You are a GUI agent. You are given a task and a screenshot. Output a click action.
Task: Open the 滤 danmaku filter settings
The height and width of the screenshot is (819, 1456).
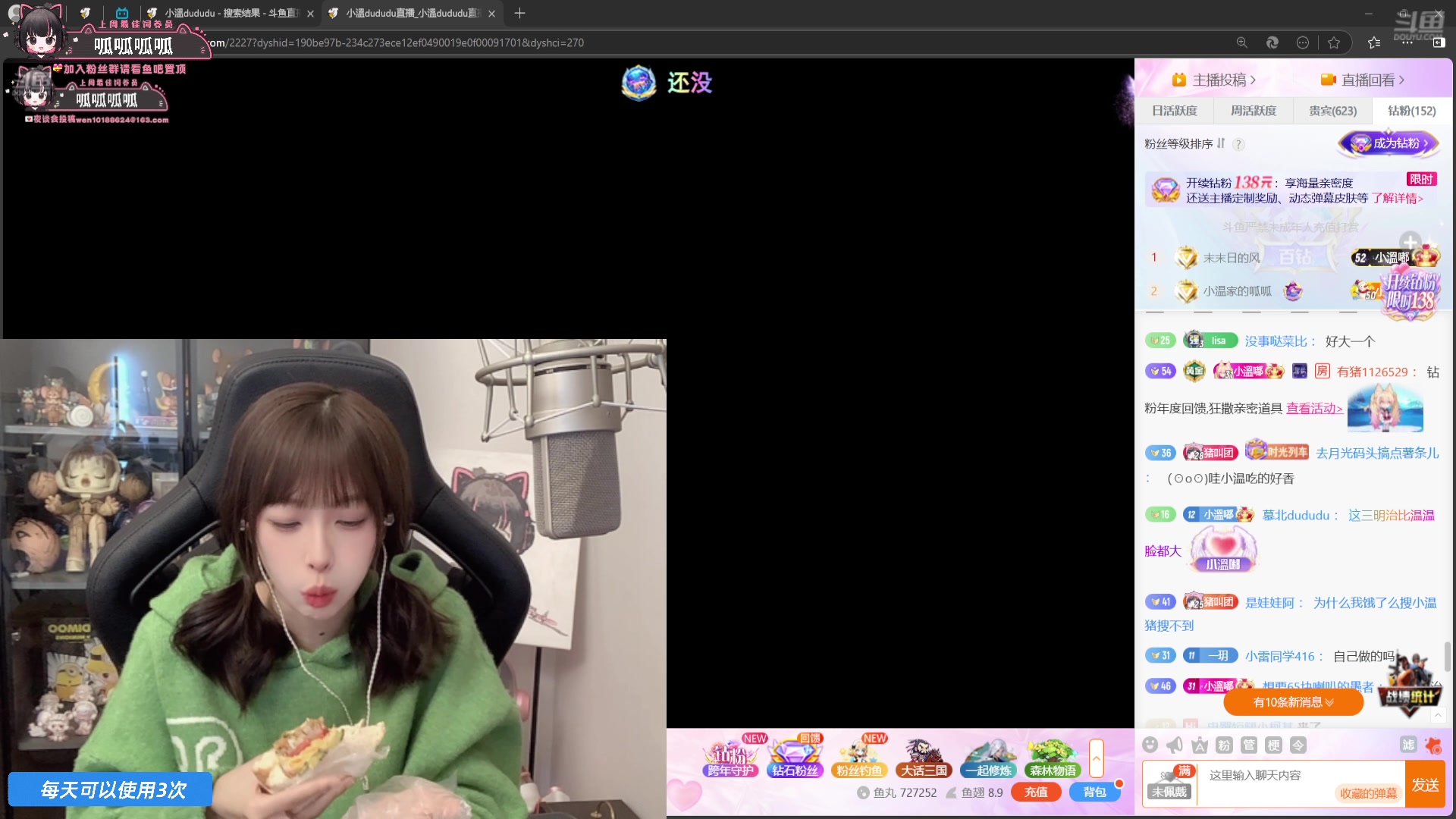(x=1408, y=745)
